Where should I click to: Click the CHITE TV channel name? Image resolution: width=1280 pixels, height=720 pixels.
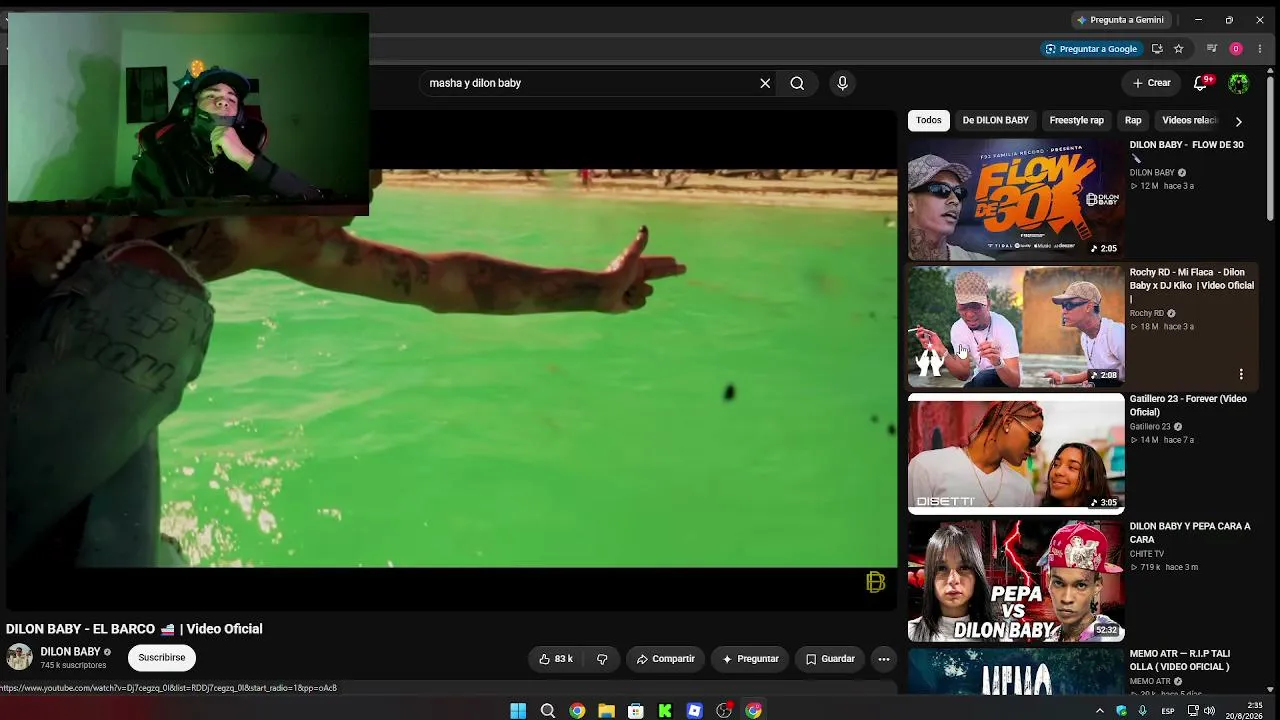[x=1147, y=554]
